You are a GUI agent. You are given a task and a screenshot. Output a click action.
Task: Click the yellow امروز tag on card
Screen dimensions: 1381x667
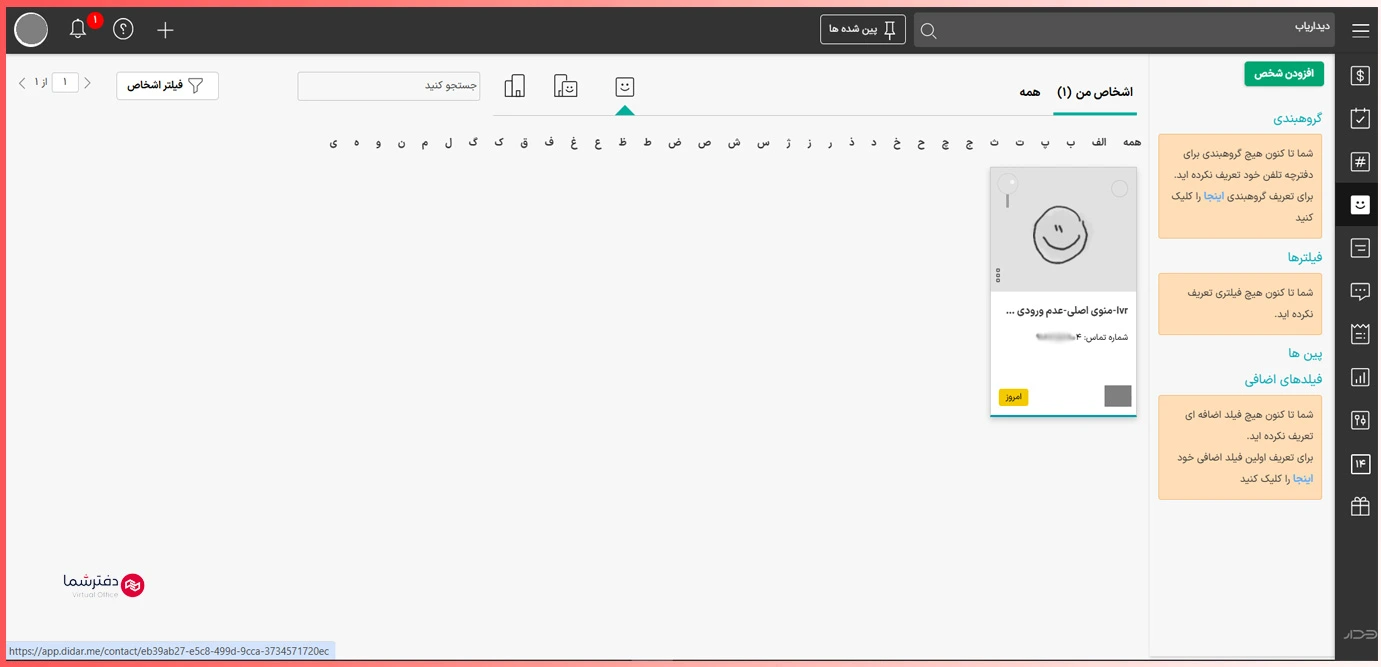1013,397
